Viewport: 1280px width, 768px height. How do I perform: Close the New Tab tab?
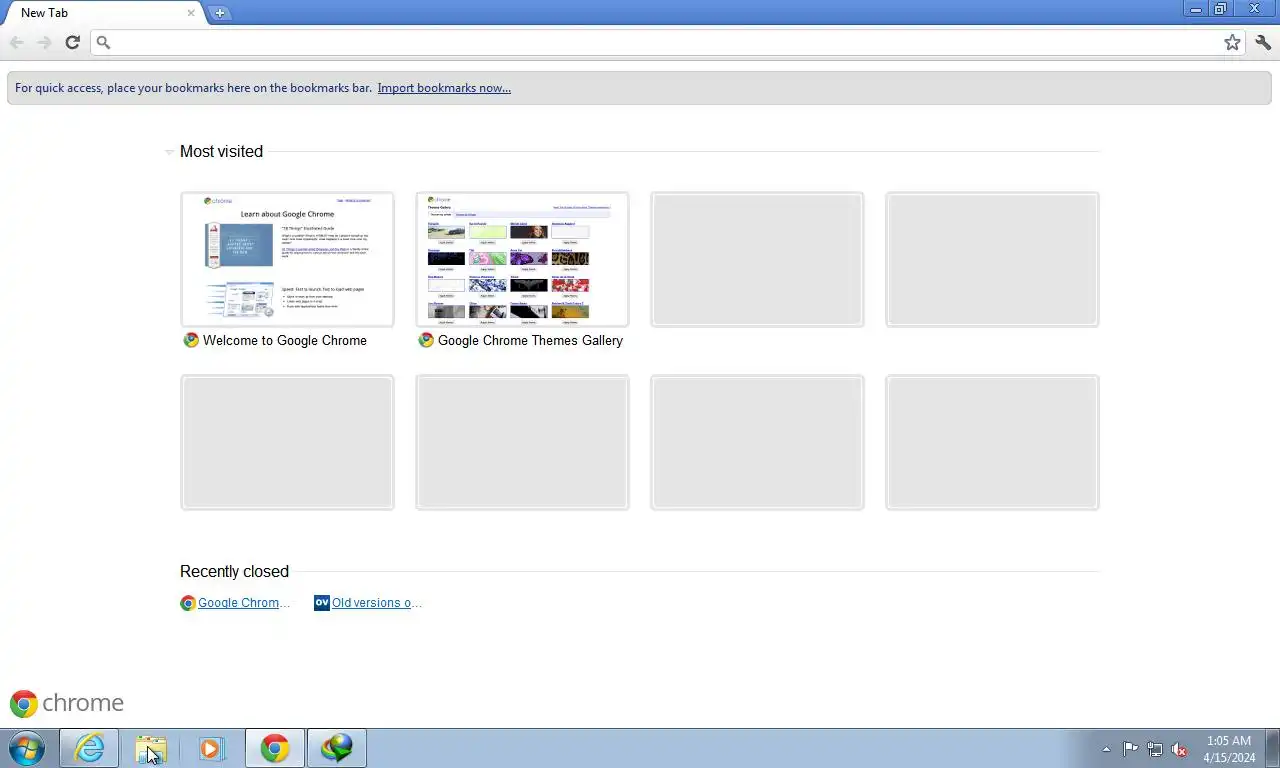click(x=190, y=13)
